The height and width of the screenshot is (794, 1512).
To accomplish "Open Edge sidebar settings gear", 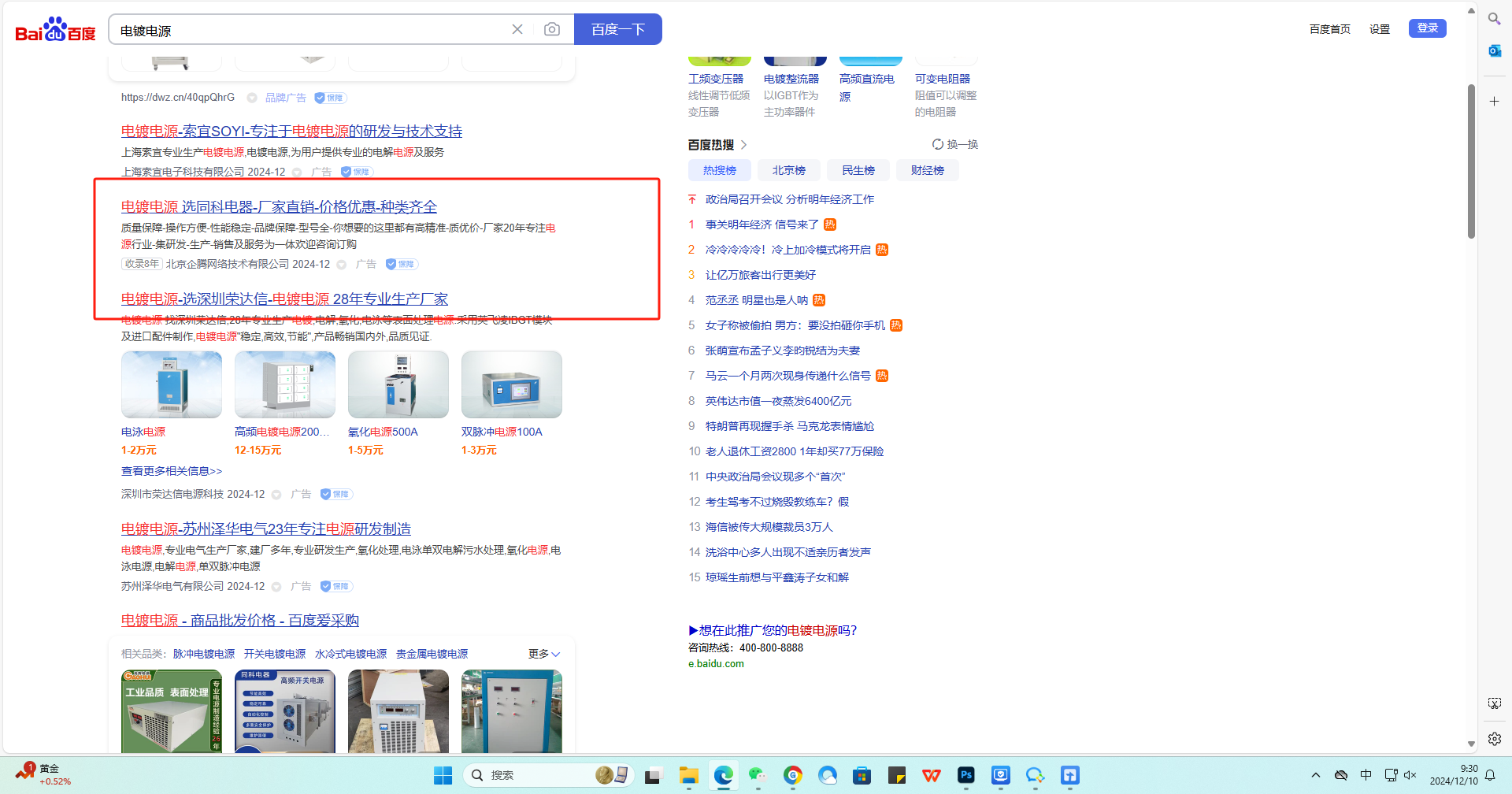I will [1494, 739].
